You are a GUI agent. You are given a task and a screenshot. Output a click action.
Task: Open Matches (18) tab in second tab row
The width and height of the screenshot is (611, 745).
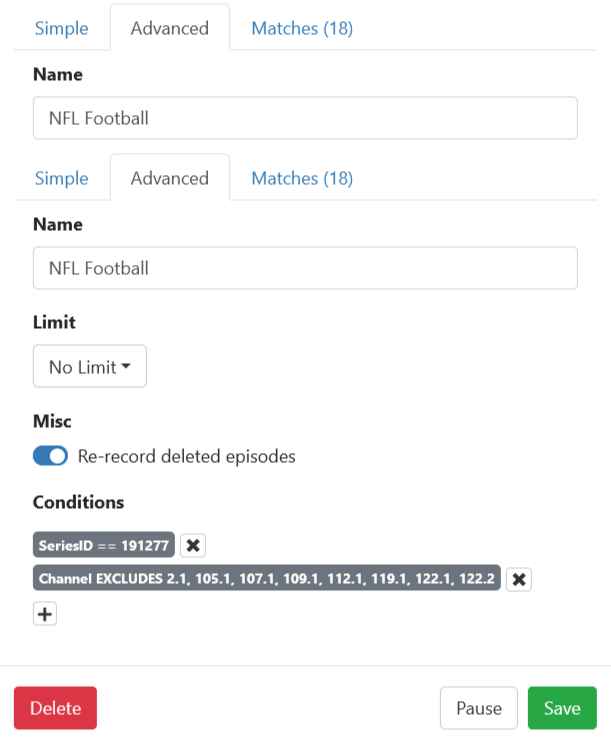(302, 178)
